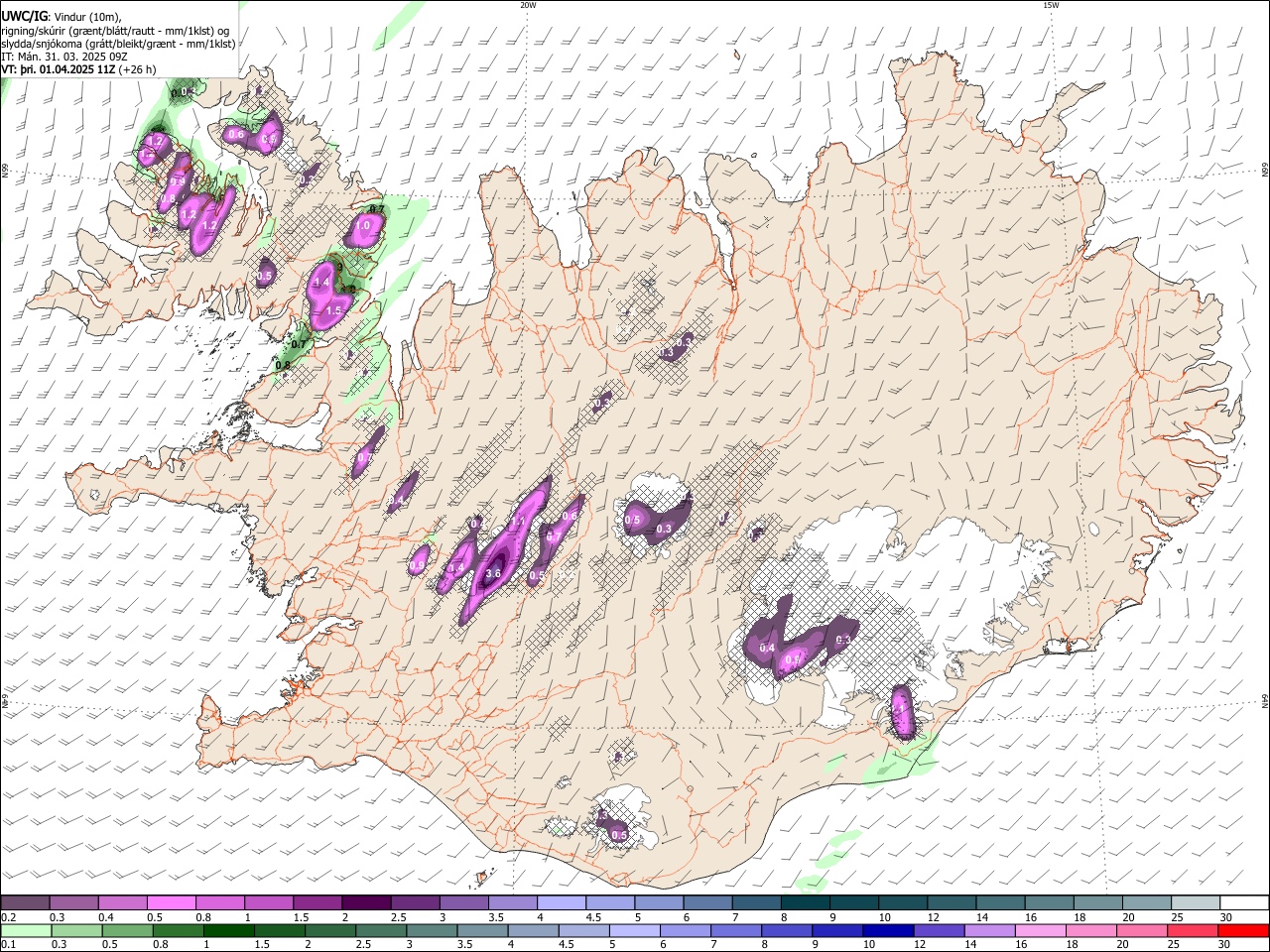Screen dimensions: 1270x952
Task: Click the 3.6 precipitation value on the map
Action: [492, 573]
